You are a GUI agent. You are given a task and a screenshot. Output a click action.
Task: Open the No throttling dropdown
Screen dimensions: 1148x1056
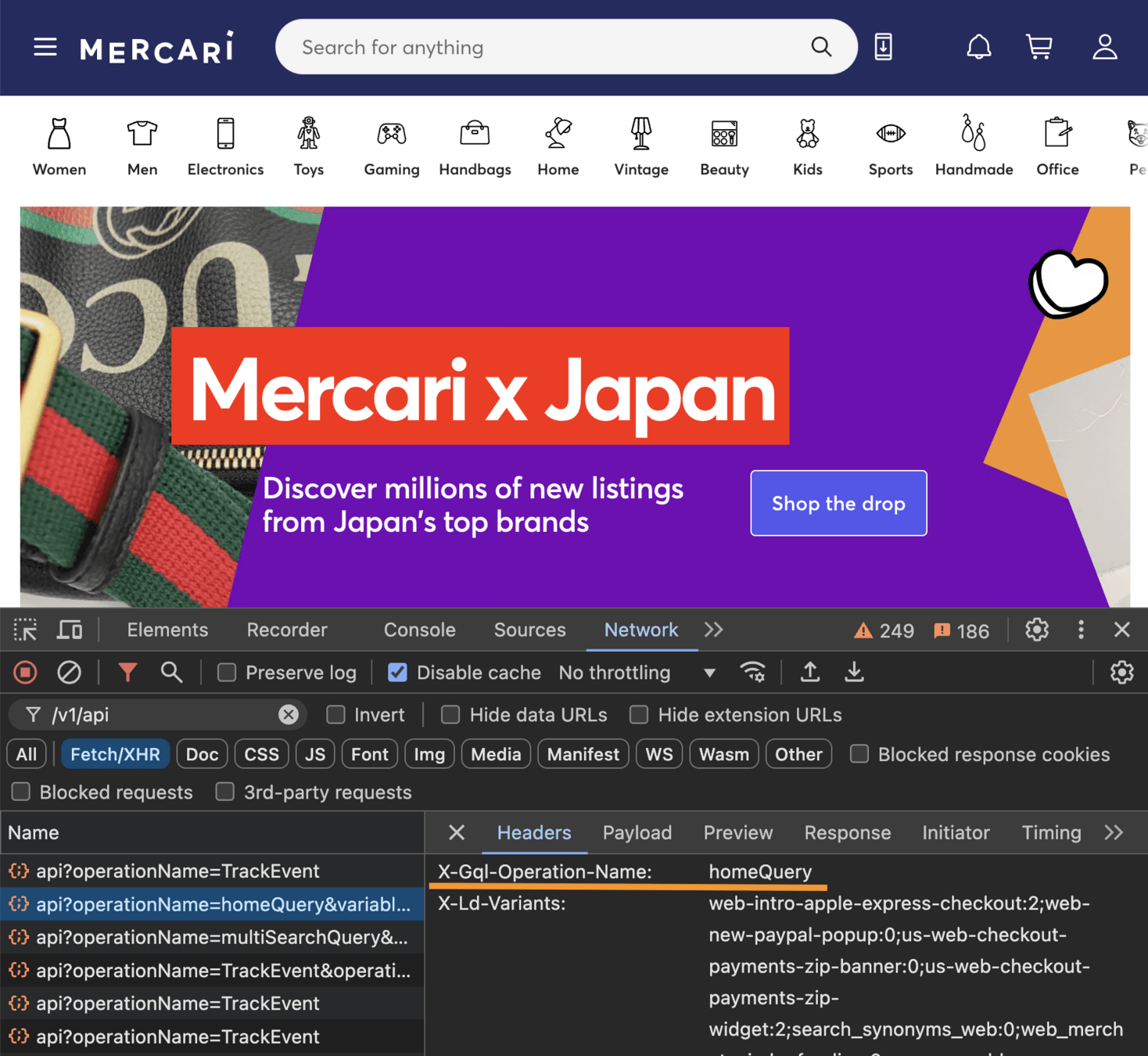click(x=637, y=673)
